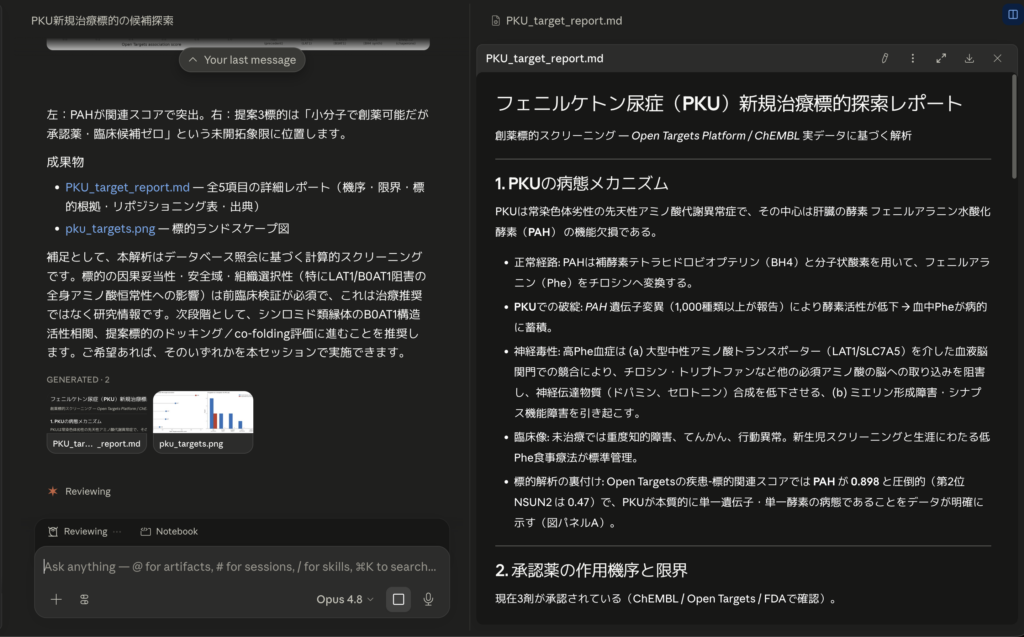Open the tools connector icon beside plus

tap(84, 599)
